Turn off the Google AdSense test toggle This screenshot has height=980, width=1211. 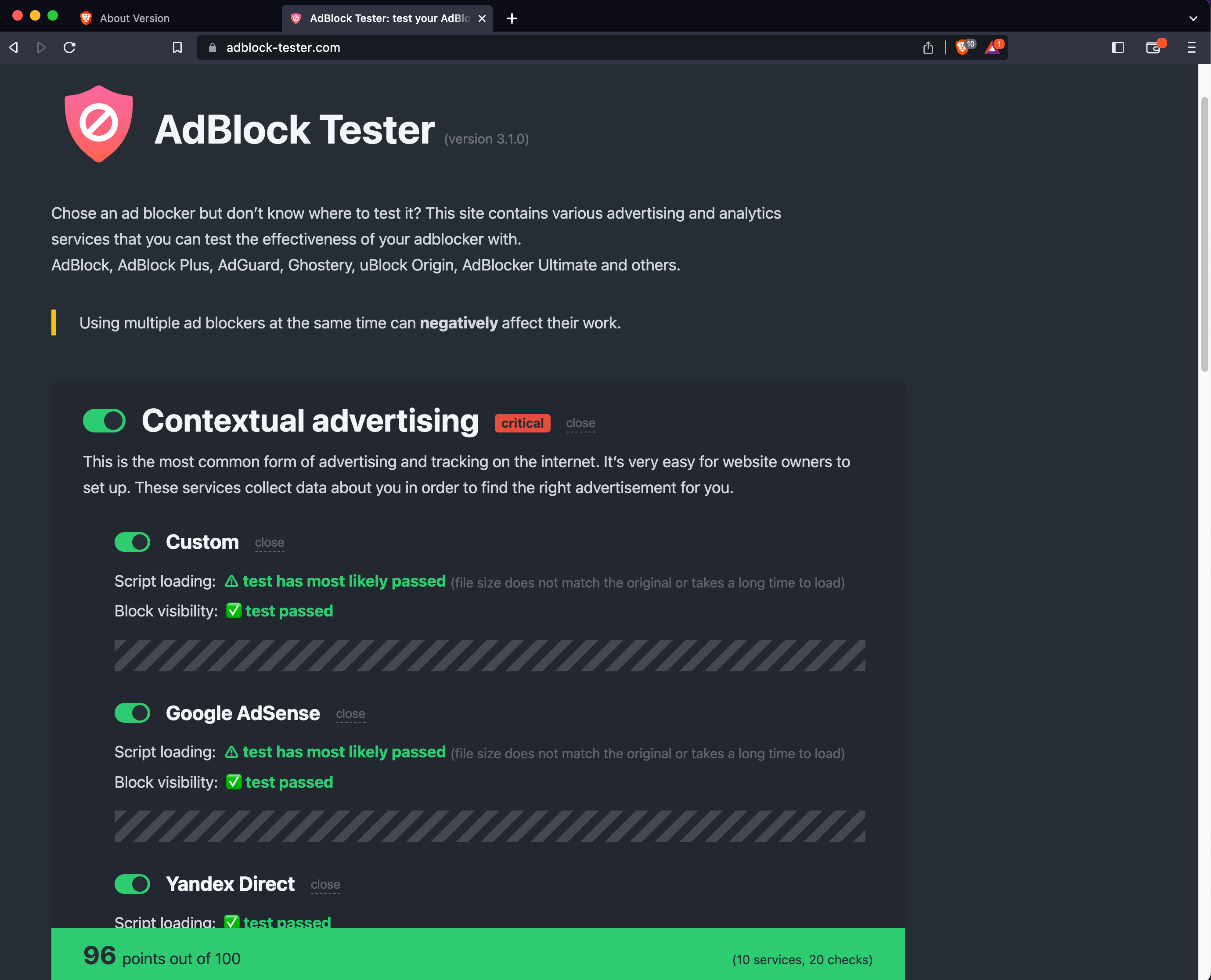(132, 713)
